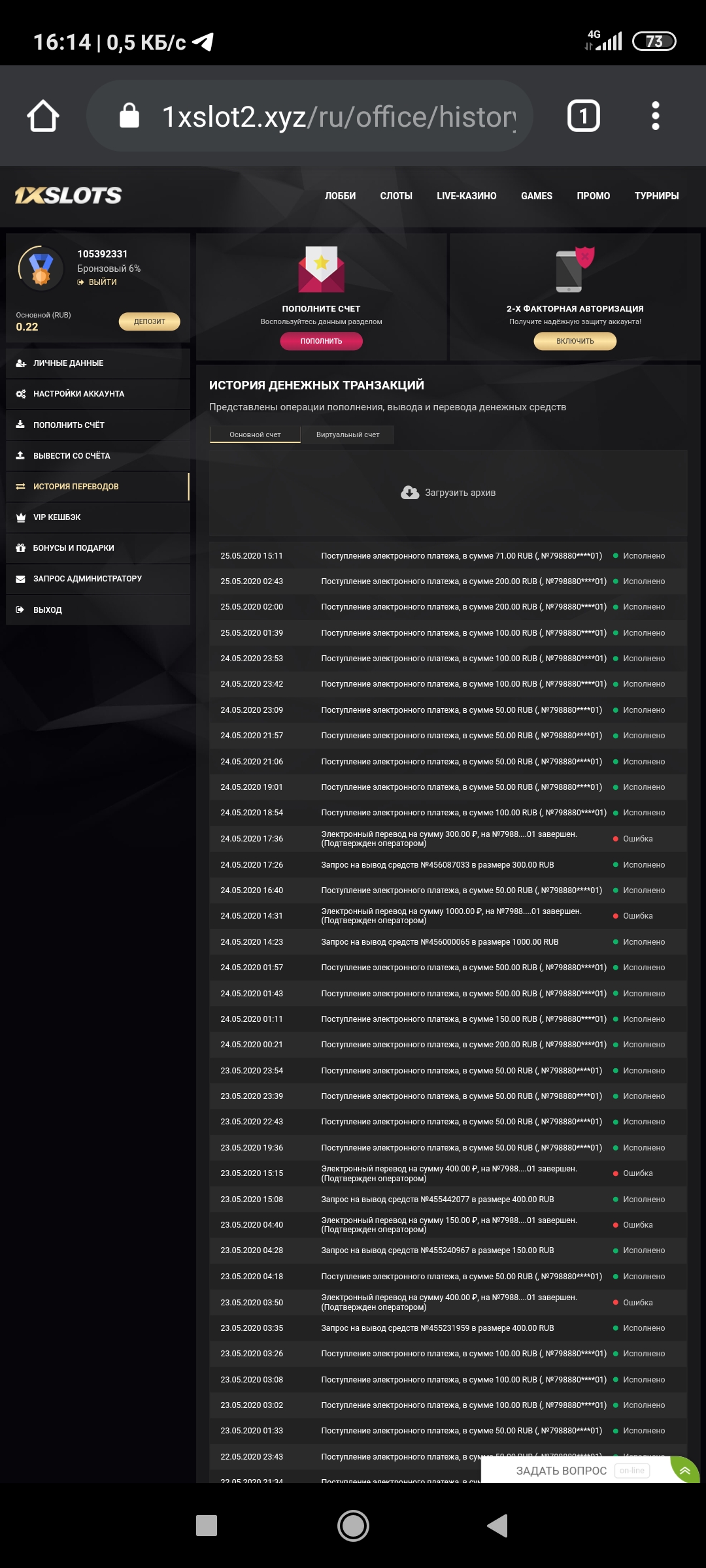Select the Основной счет tab
This screenshot has height=1568, width=706.
(255, 434)
